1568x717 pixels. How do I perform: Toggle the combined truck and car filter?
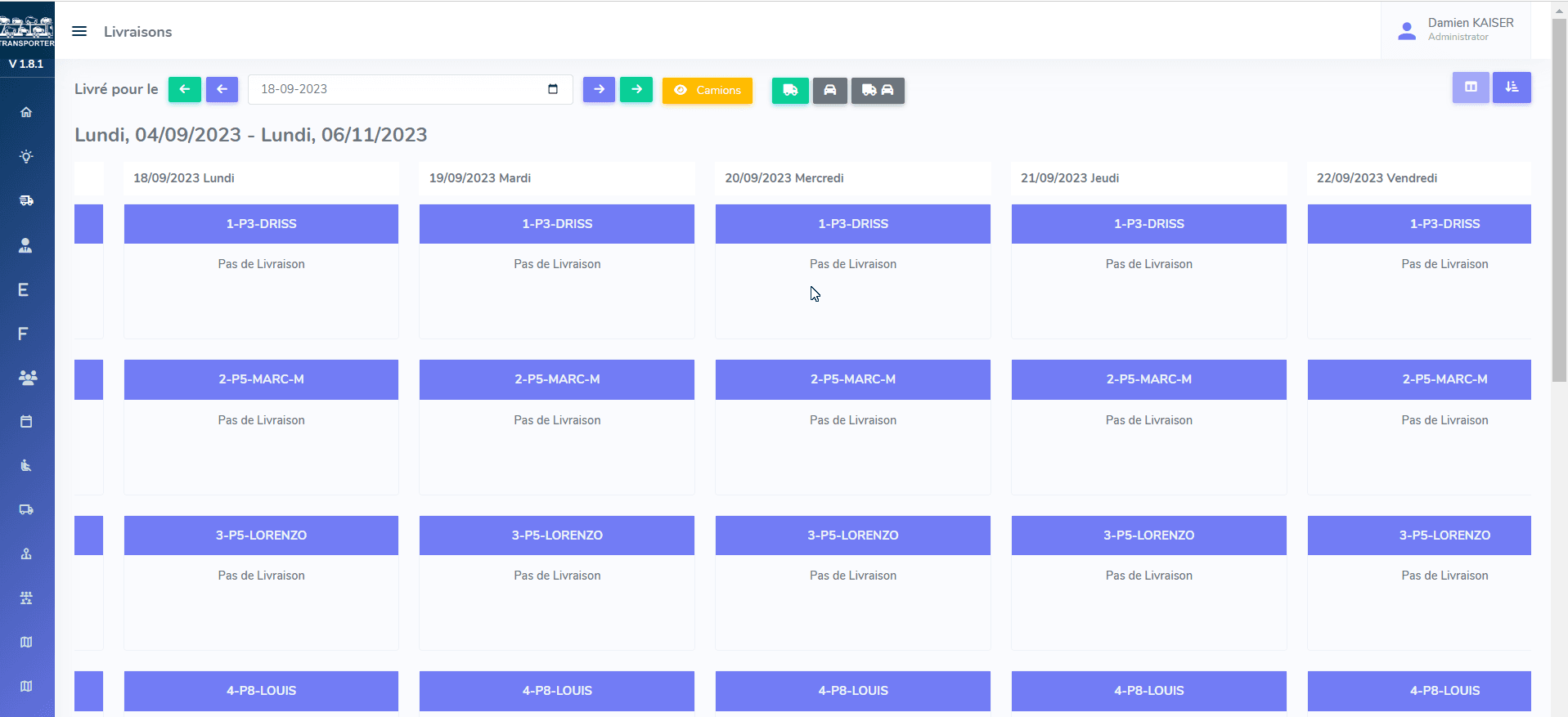click(878, 90)
